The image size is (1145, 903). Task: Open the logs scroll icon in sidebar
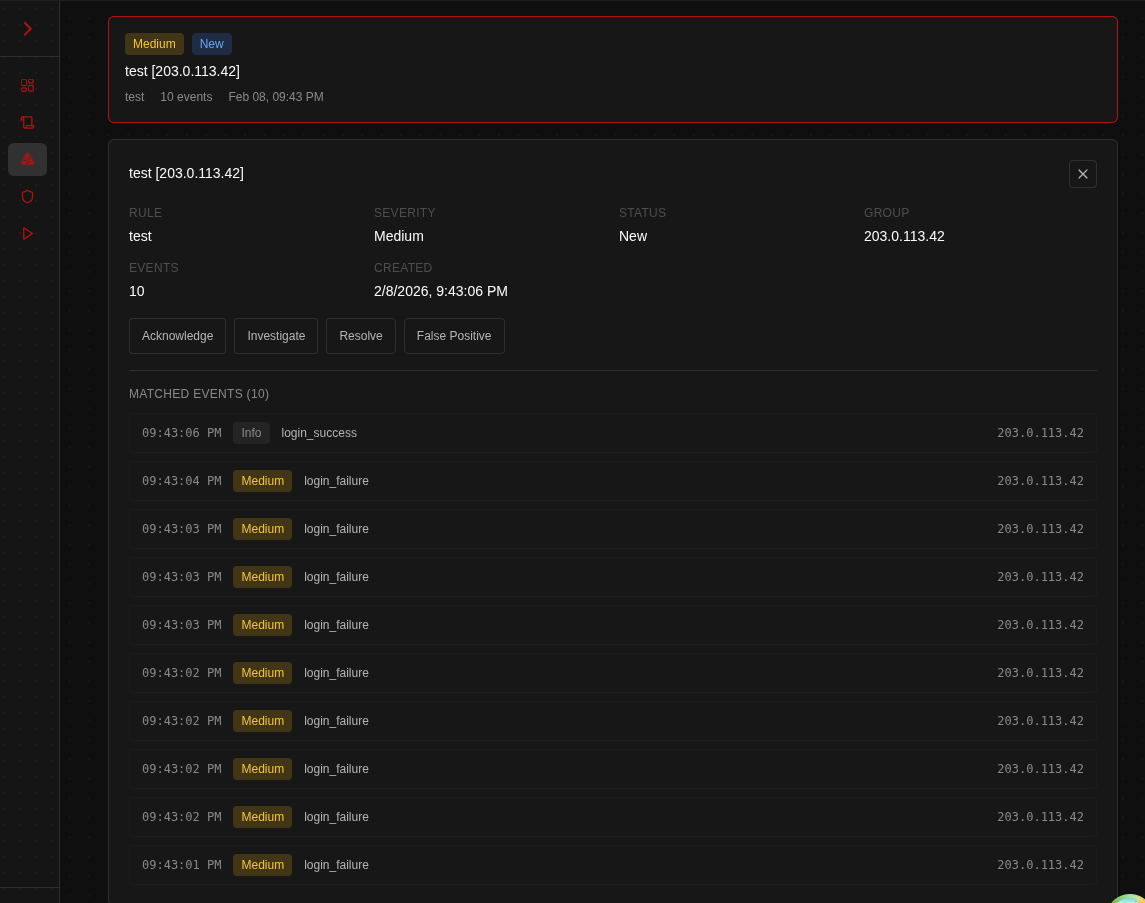coord(28,123)
